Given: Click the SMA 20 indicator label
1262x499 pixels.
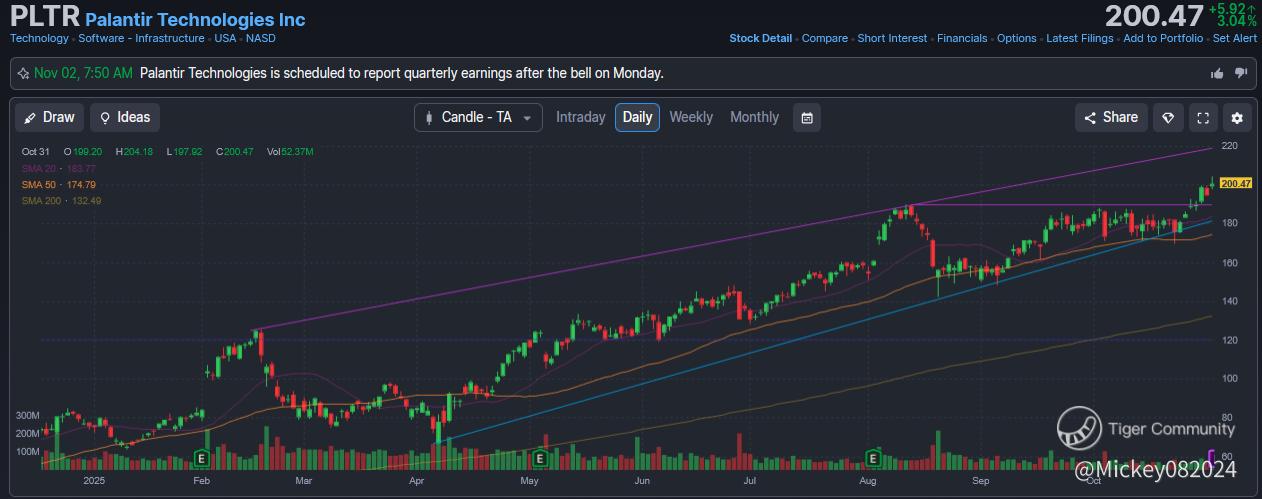Looking at the screenshot, I should (59, 168).
